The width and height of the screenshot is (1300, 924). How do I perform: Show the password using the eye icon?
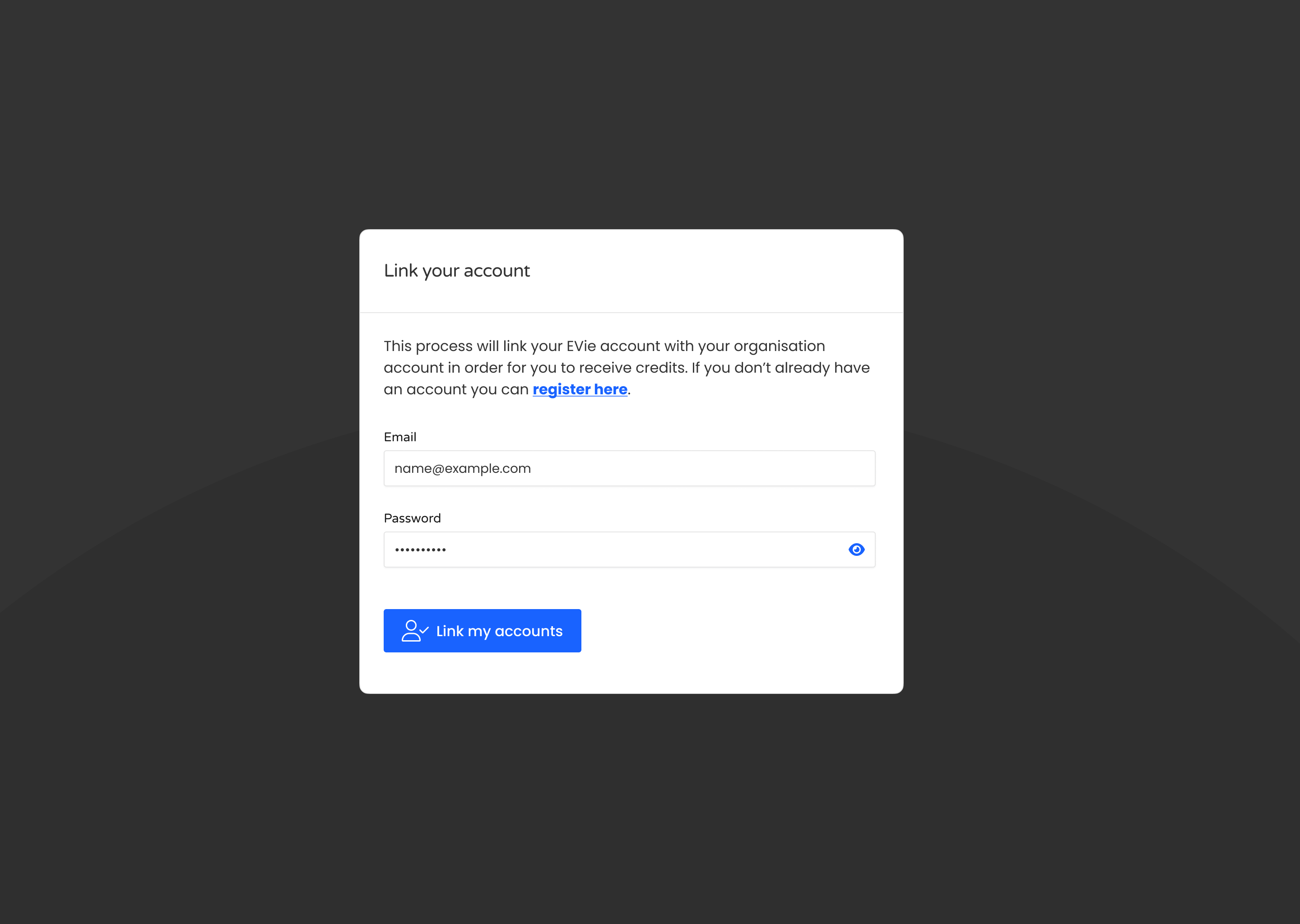(856, 550)
